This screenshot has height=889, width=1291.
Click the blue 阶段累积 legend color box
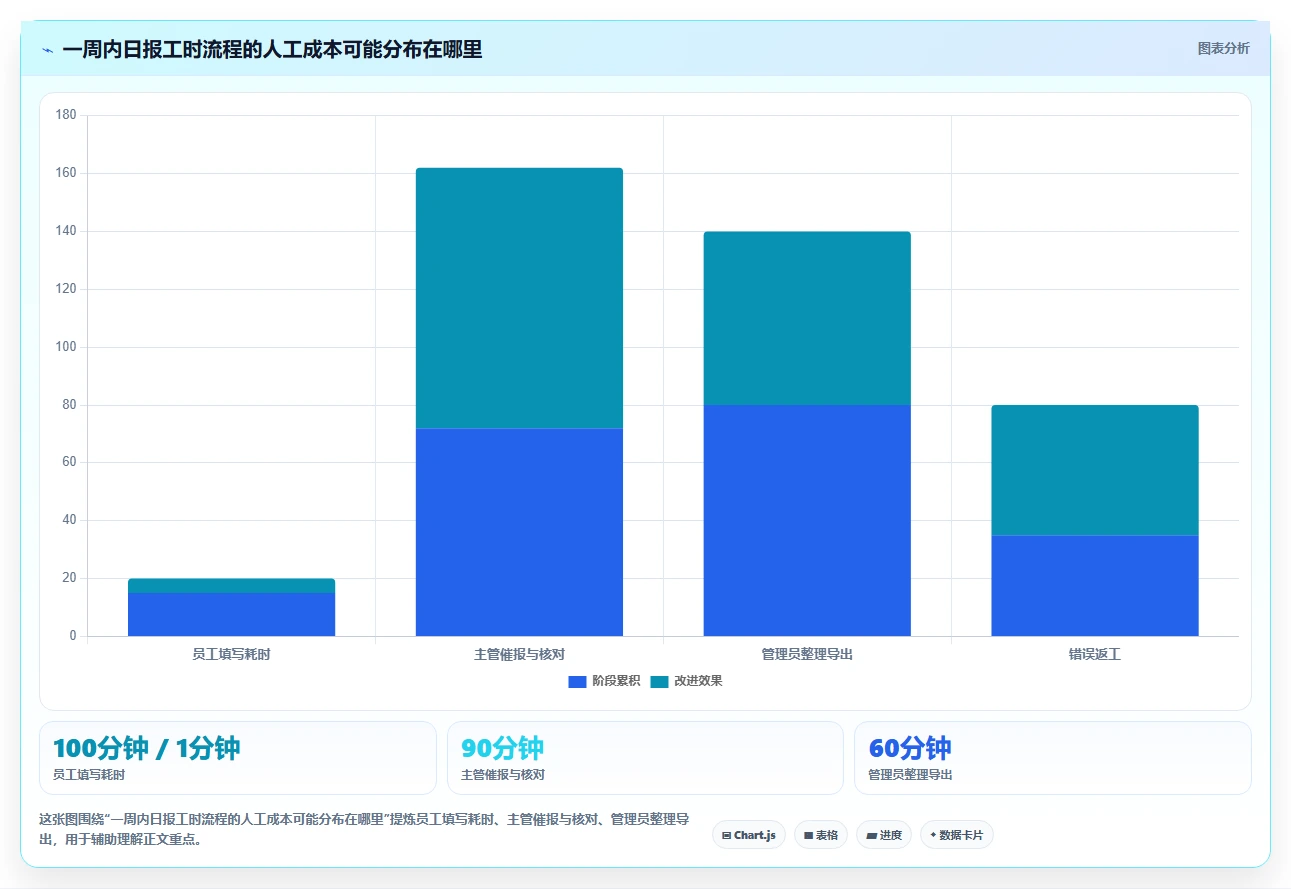[x=577, y=681]
